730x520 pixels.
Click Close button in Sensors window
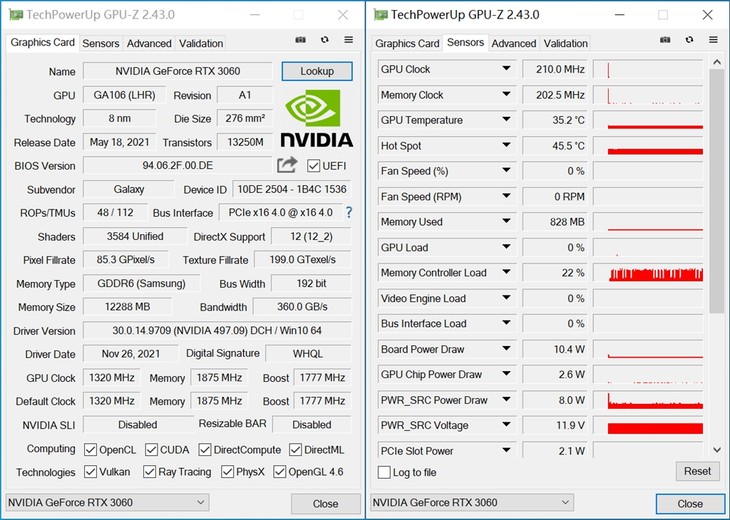point(690,504)
